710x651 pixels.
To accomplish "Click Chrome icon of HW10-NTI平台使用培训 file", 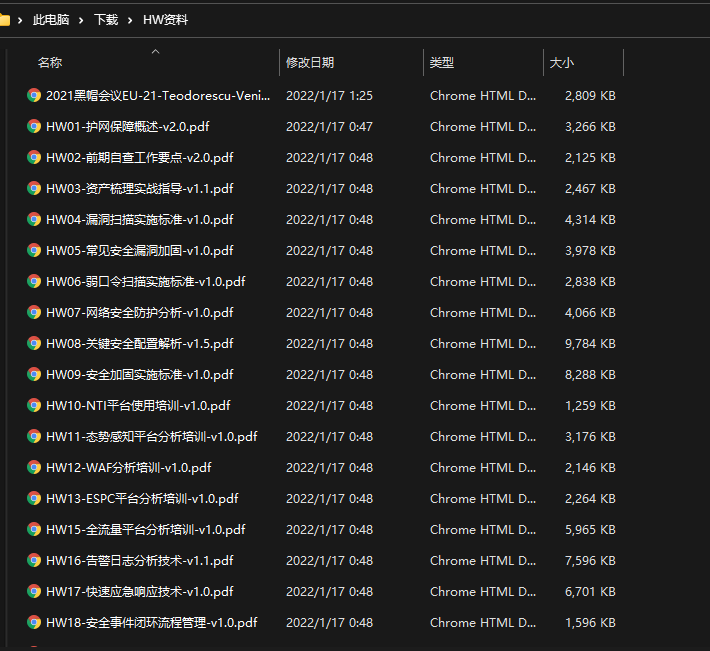I will 34,405.
